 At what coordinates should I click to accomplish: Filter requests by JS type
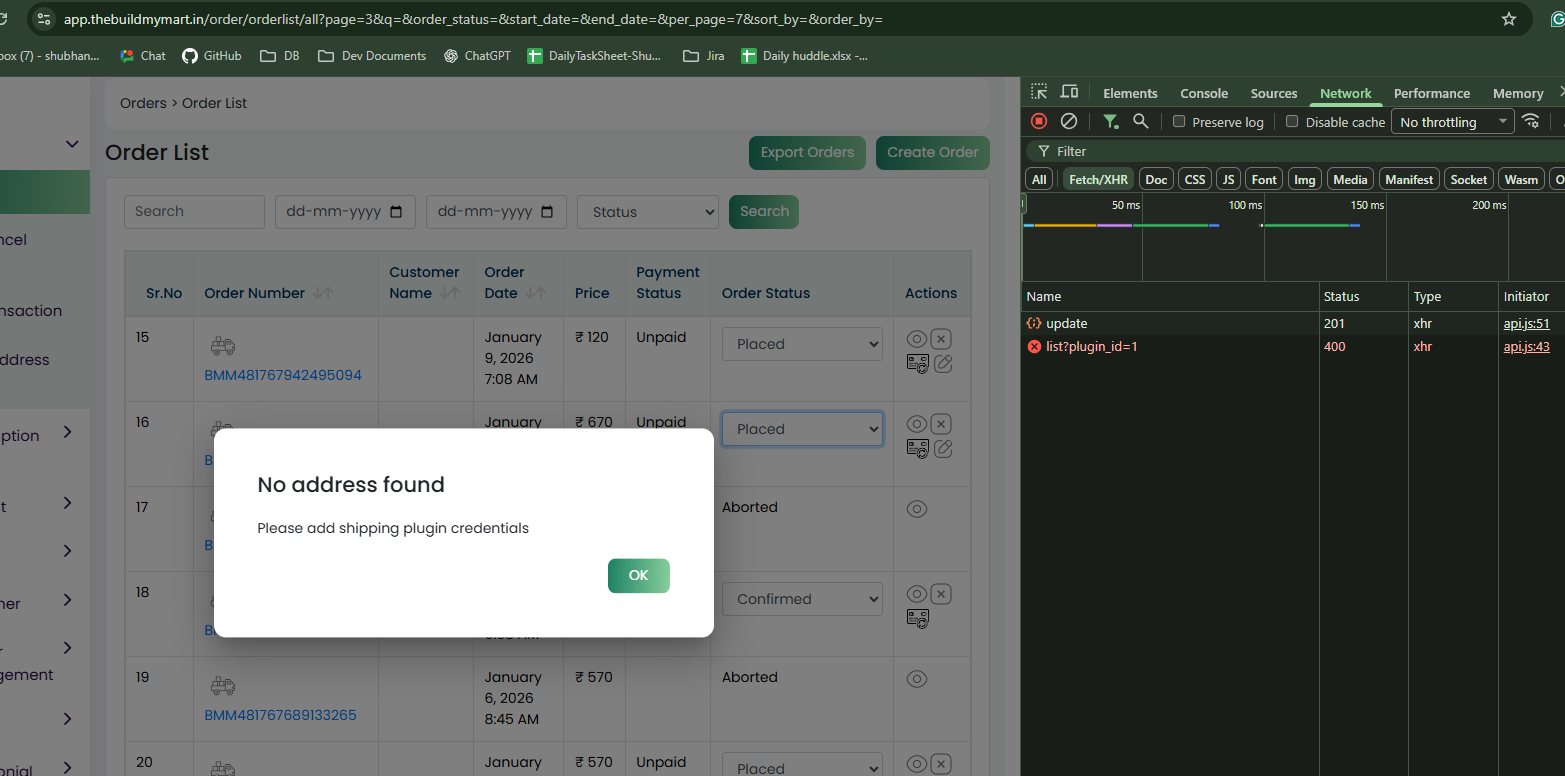pos(1229,179)
